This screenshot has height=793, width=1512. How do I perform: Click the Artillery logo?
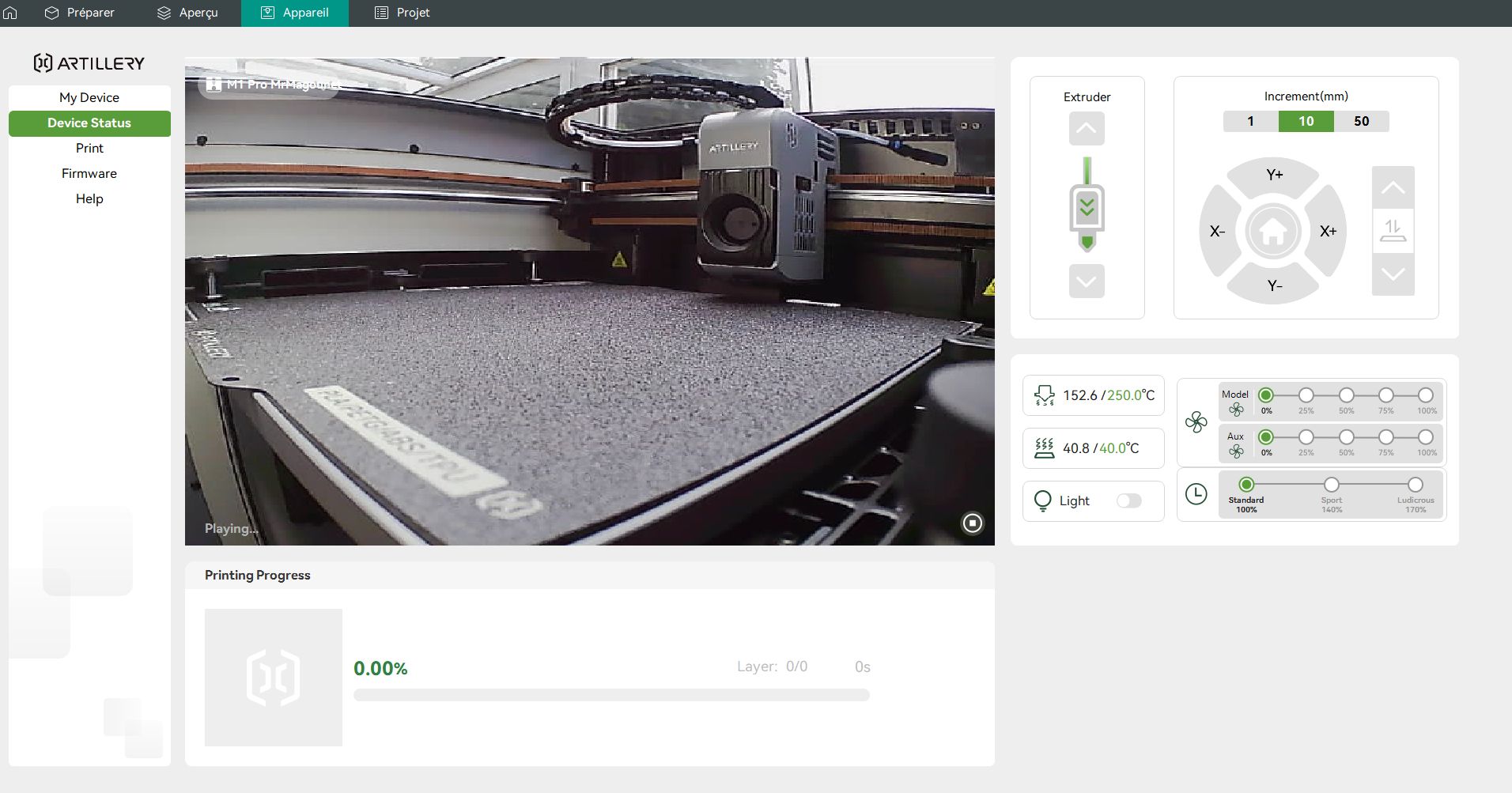pos(89,63)
